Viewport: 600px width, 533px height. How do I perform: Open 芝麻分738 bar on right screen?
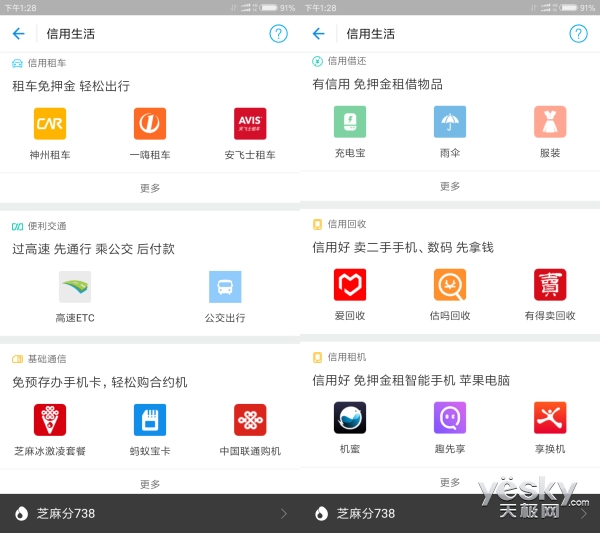coord(450,513)
